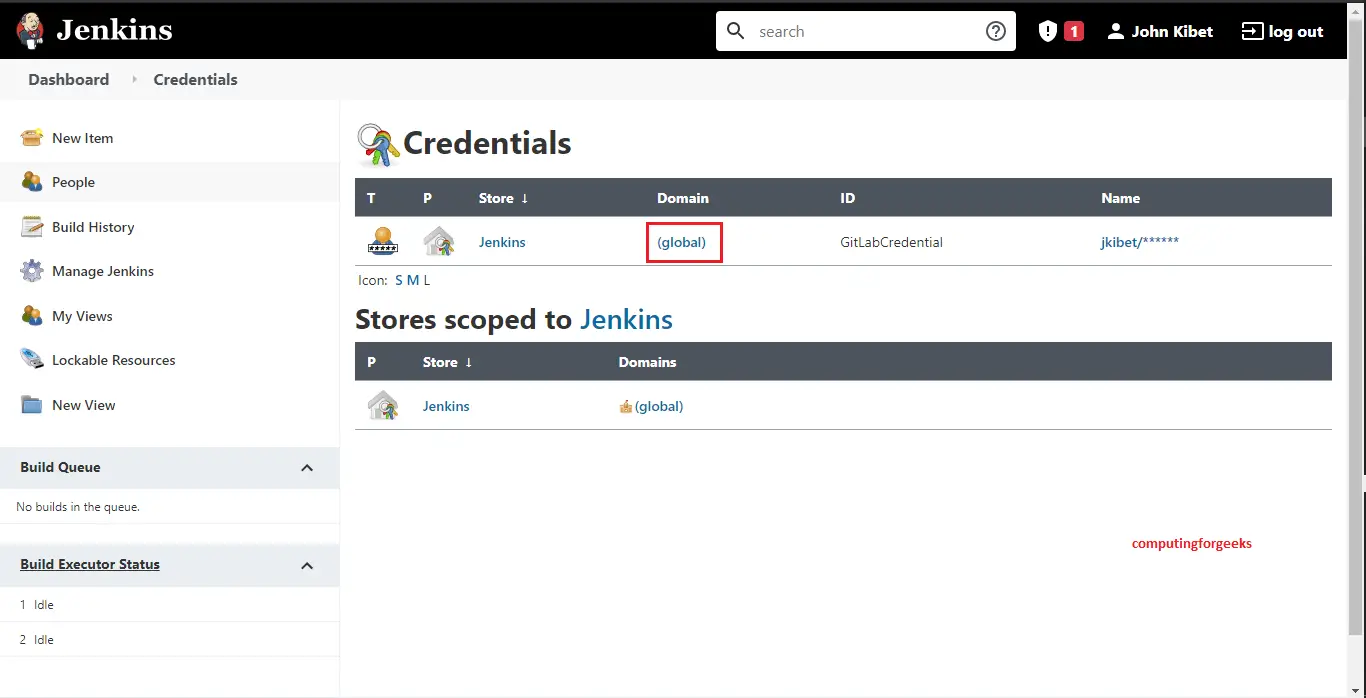
Task: Open the jkibet/****** credential link
Action: 1139,242
